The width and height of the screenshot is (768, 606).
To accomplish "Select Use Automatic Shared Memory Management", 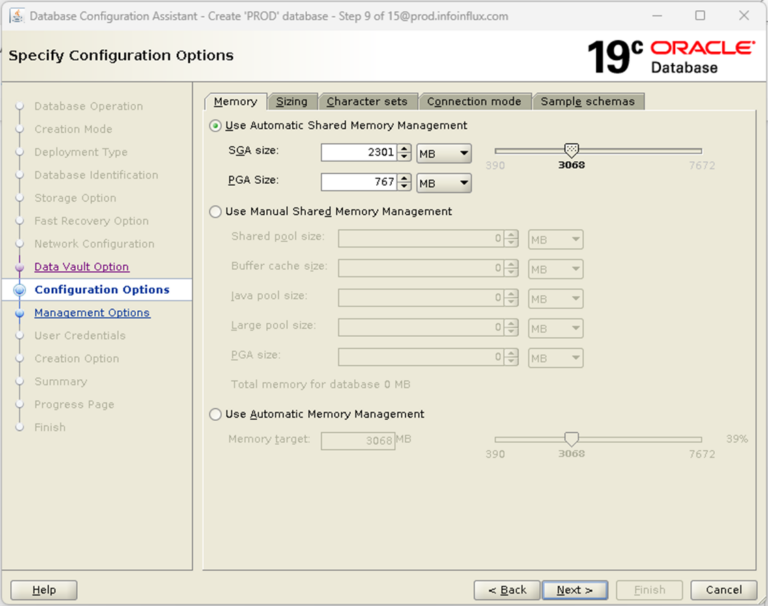I will point(215,126).
